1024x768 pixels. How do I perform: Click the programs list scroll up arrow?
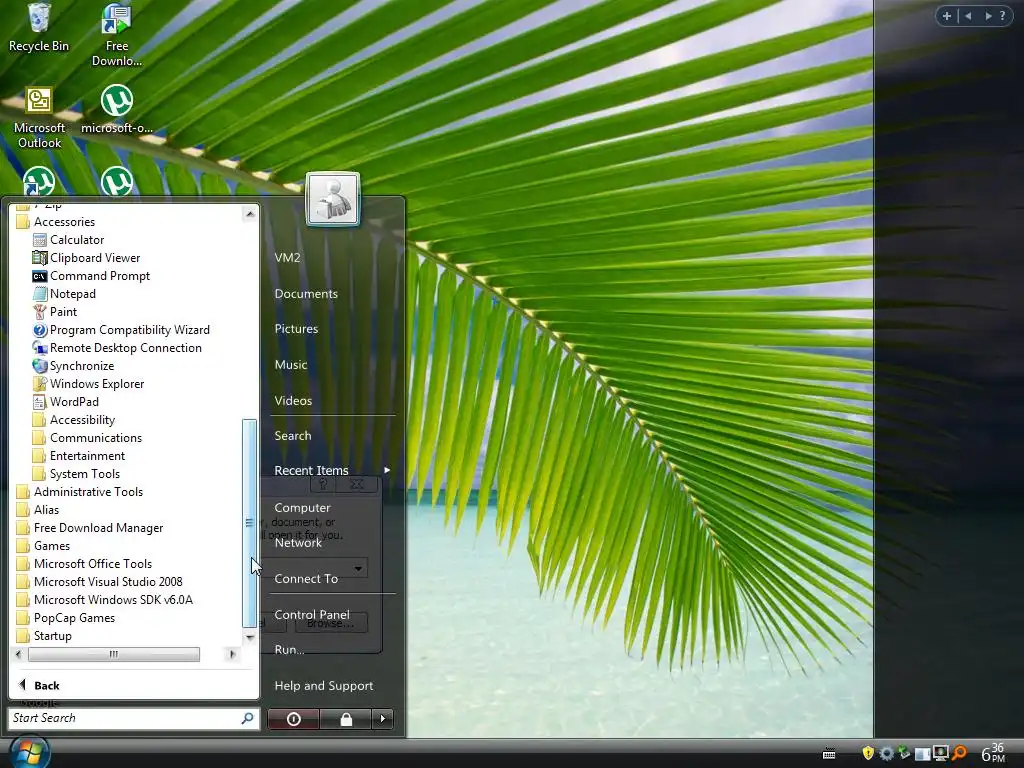coord(249,214)
